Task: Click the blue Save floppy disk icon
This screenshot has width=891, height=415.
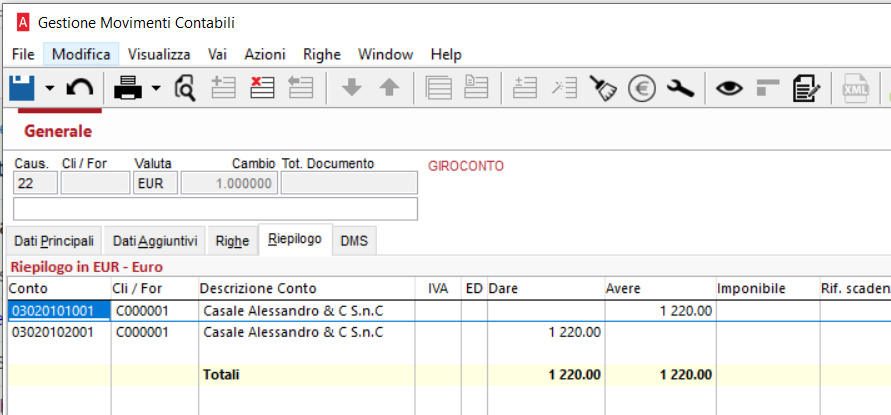Action: pyautogui.click(x=22, y=88)
